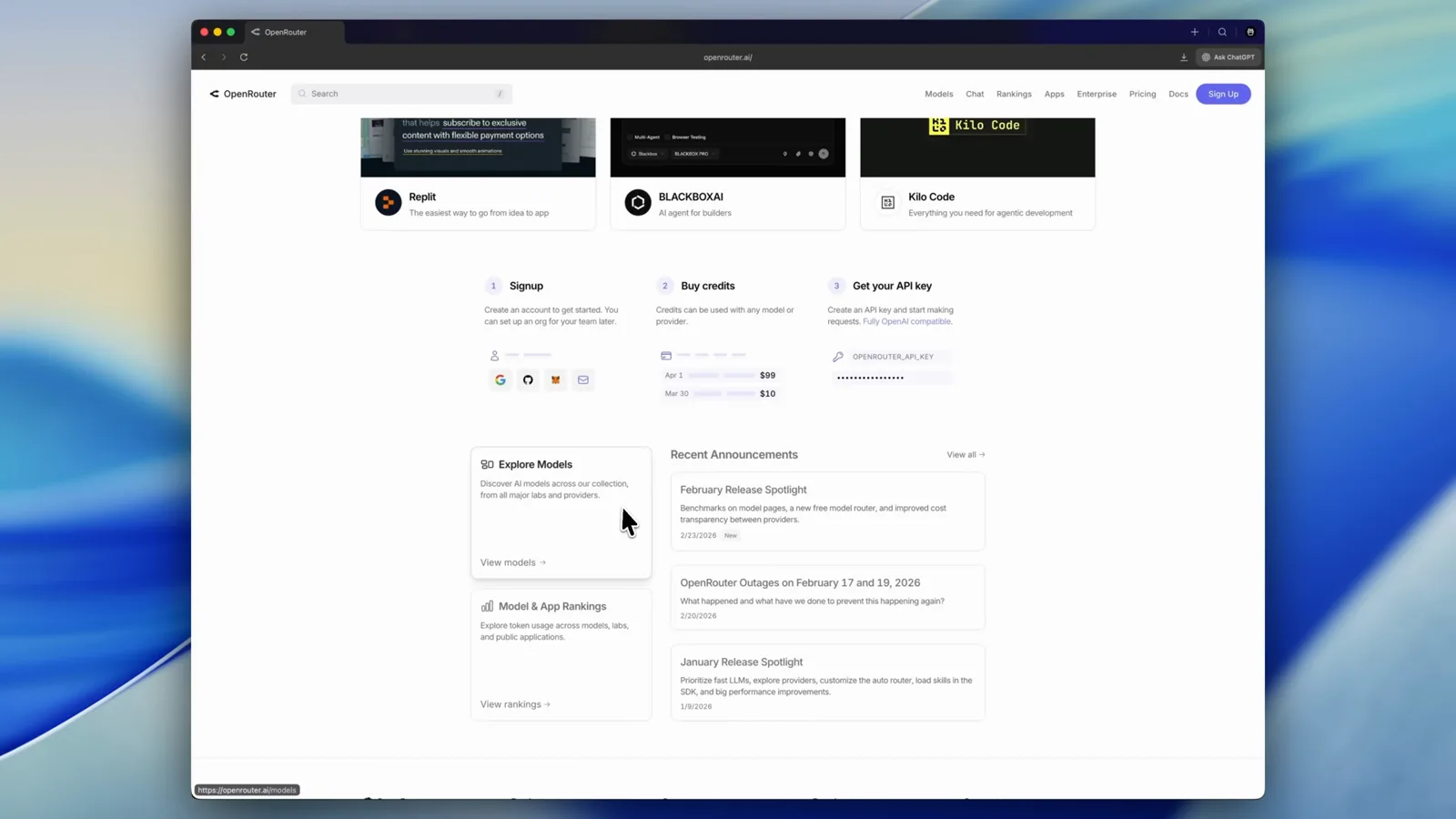
Task: Click the Kilo Code banner thumbnail
Action: pyautogui.click(x=977, y=147)
